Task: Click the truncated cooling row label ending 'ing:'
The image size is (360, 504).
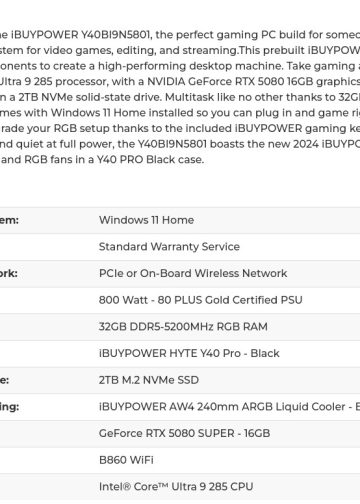Action: [x=9, y=407]
